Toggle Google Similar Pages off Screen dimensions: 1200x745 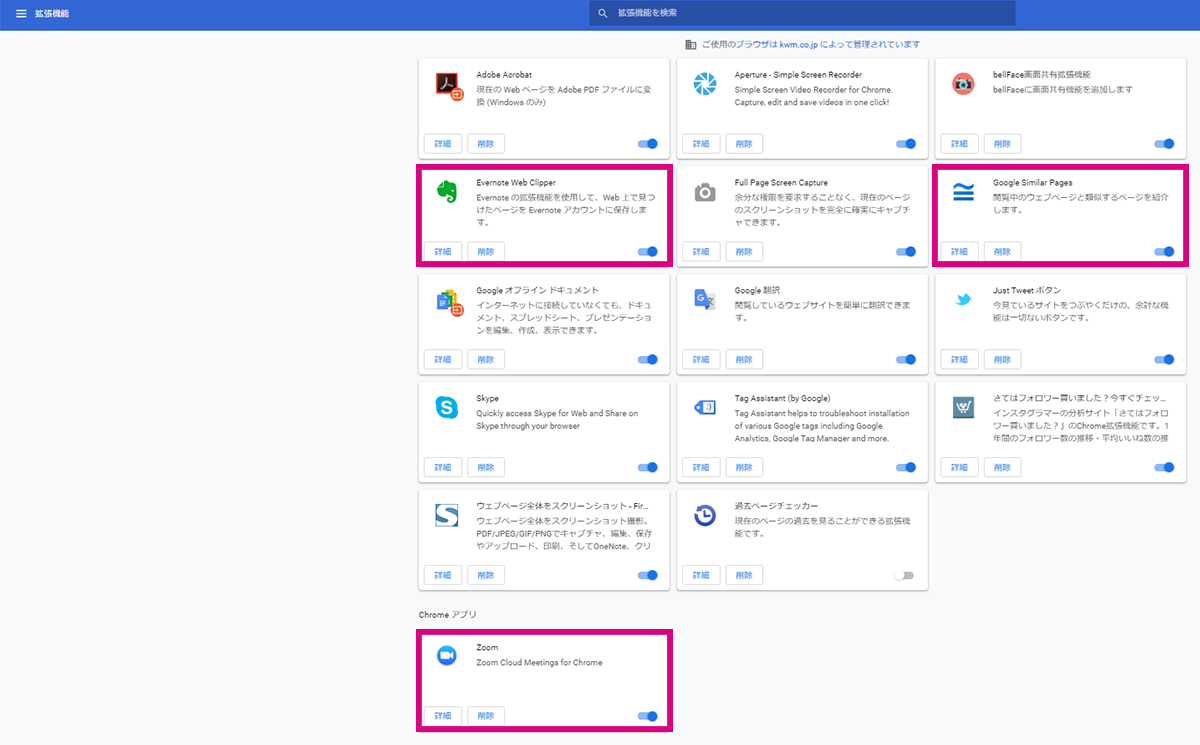[1164, 252]
